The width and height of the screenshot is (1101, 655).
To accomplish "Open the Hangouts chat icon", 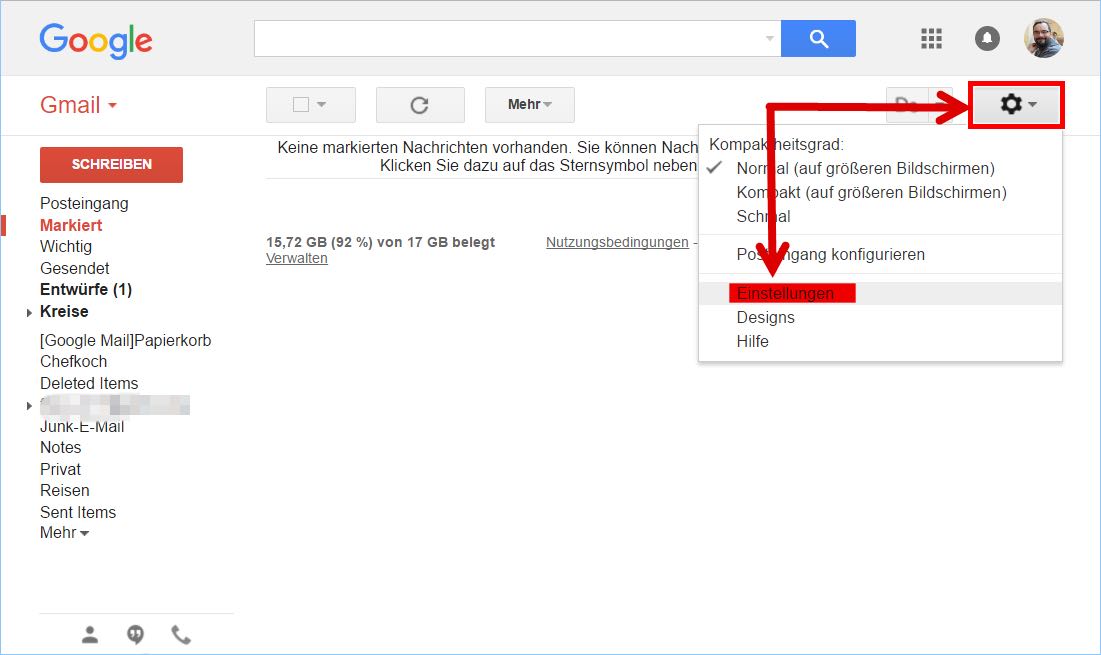I will point(136,635).
